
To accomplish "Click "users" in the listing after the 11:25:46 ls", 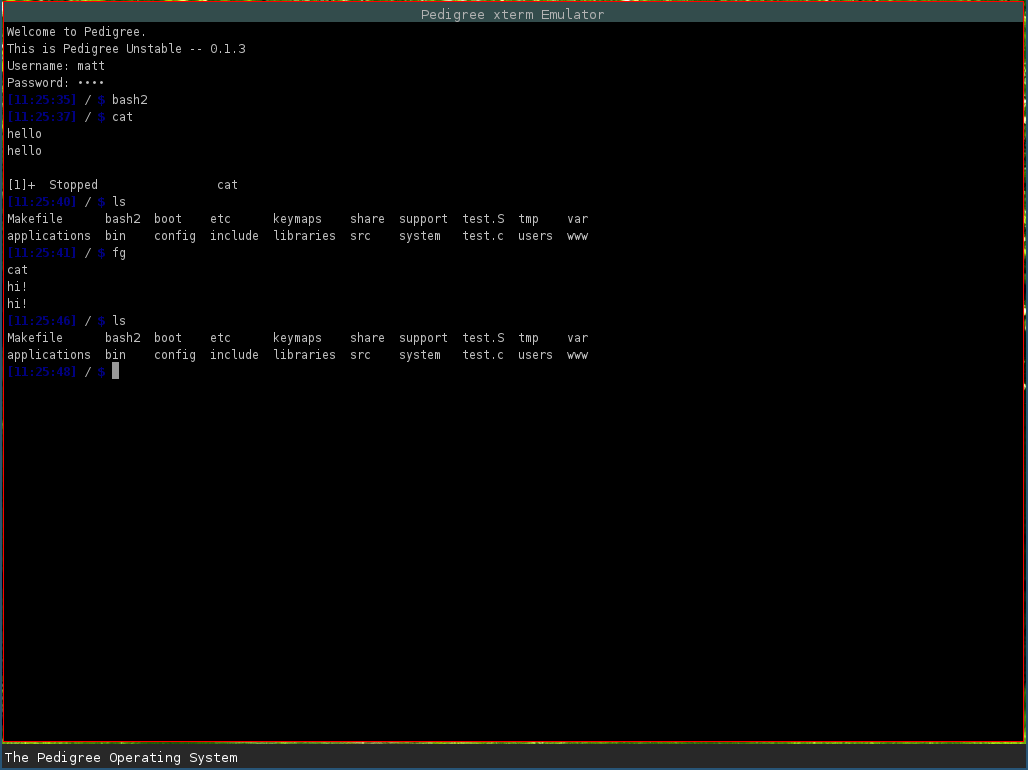I will [x=536, y=355].
